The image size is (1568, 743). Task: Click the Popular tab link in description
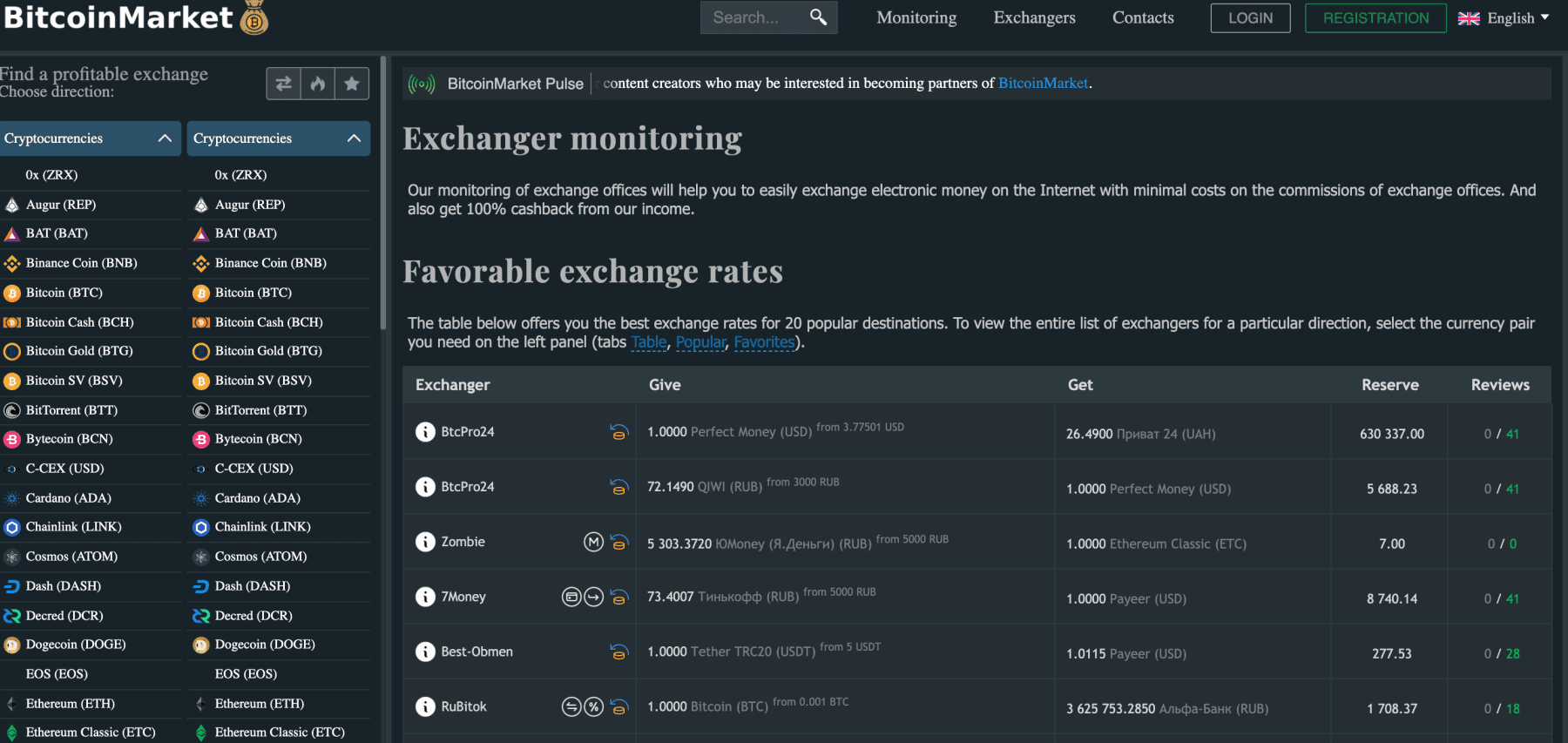(700, 342)
